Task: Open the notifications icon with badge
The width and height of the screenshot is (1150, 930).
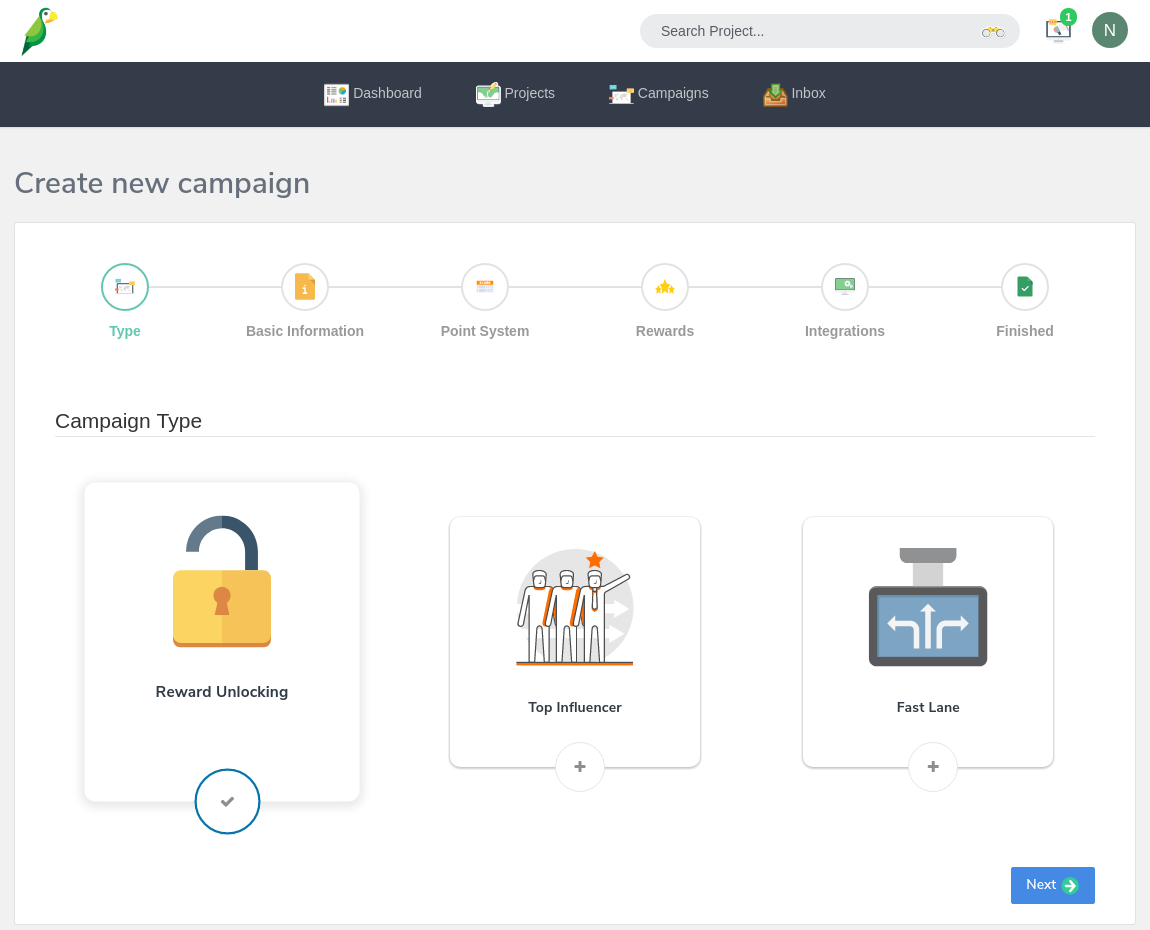Action: point(1058,29)
